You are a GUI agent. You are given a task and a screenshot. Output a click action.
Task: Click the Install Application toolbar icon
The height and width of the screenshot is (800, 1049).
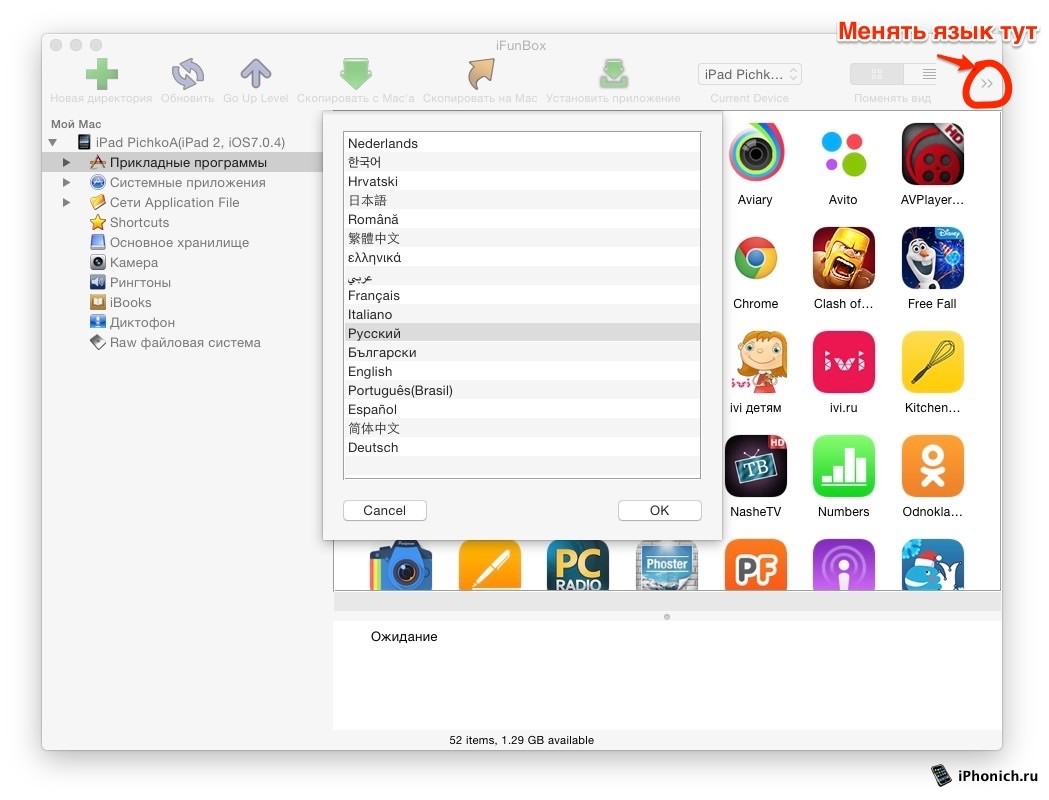point(613,75)
